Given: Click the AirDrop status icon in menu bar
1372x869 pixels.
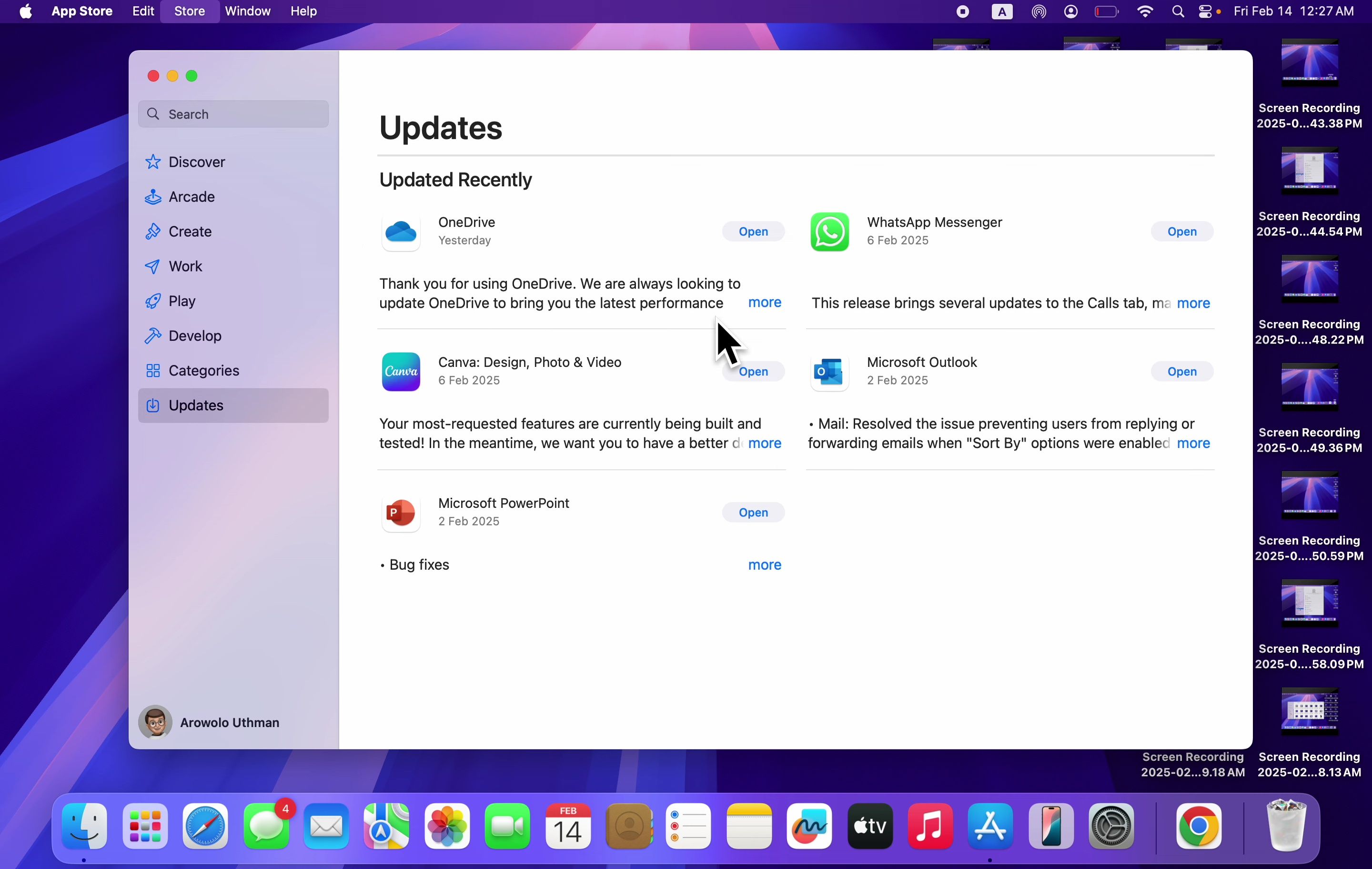Looking at the screenshot, I should pyautogui.click(x=1039, y=11).
